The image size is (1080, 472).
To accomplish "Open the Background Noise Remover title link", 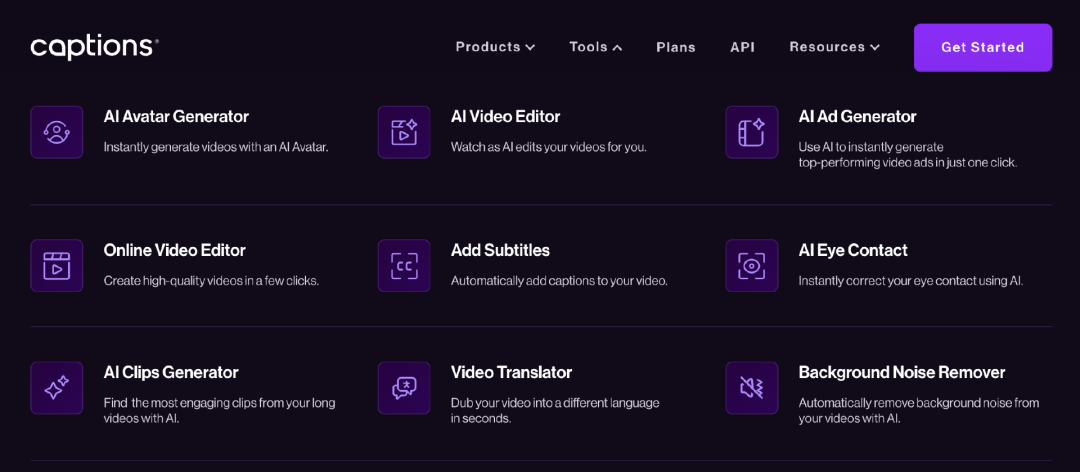I will [x=901, y=373].
